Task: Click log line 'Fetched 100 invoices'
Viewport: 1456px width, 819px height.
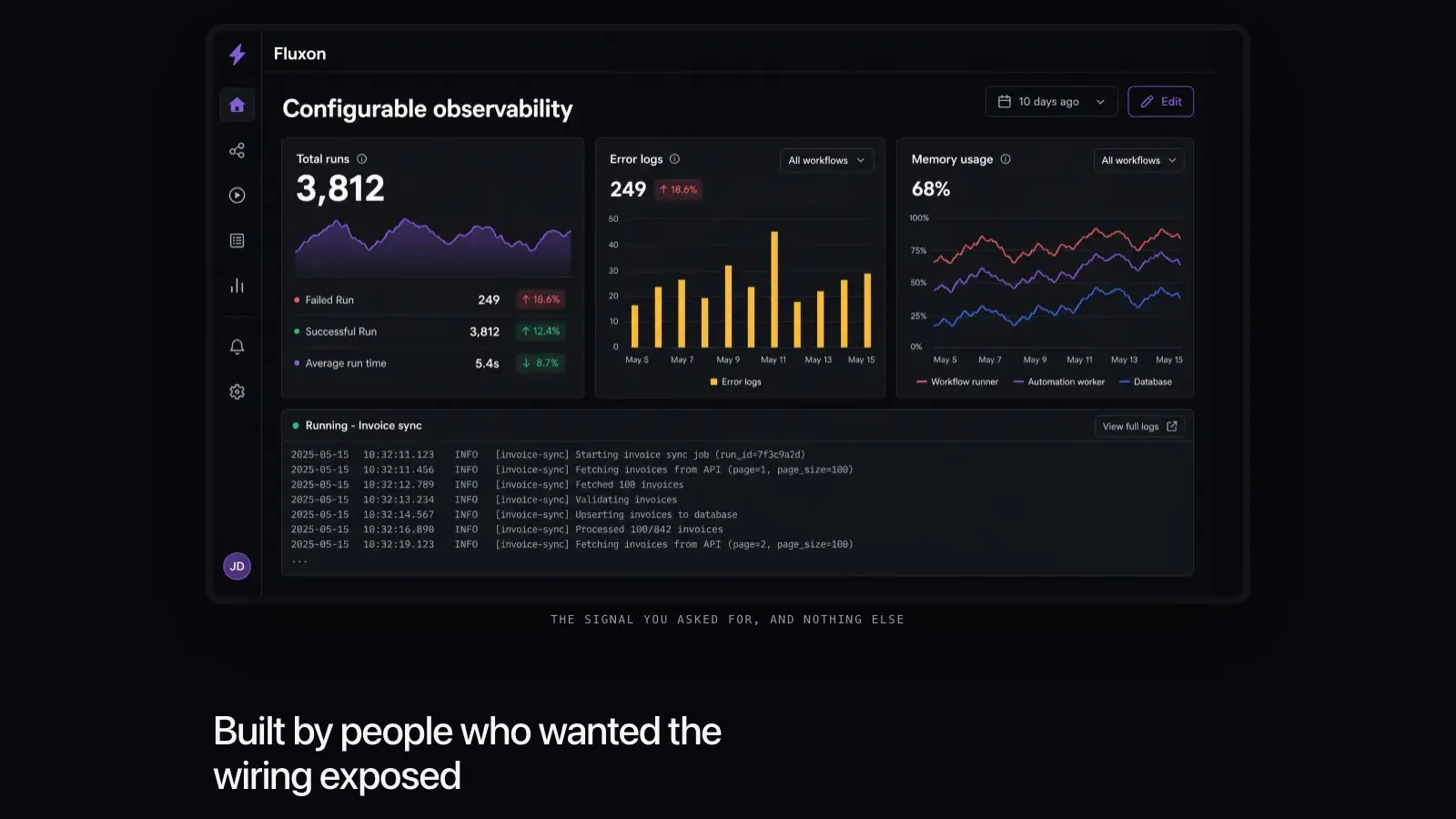Action: [487, 485]
